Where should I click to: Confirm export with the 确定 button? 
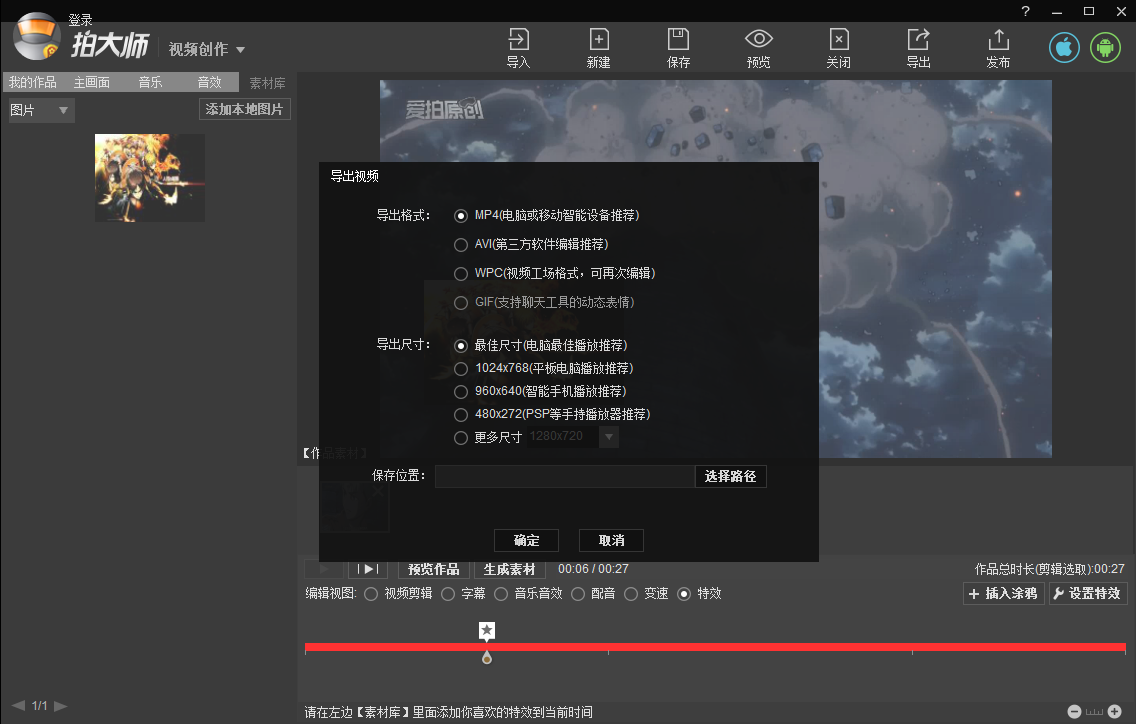(526, 540)
